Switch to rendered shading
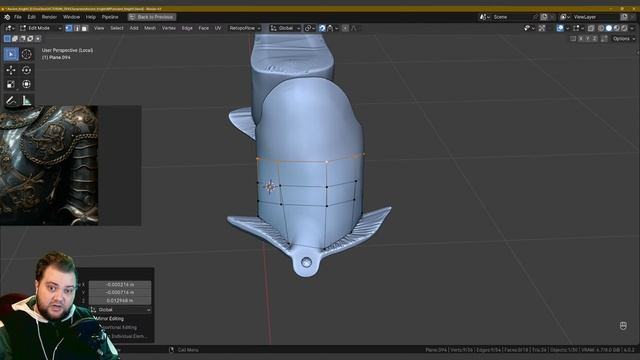640x360 pixels. 624,28
